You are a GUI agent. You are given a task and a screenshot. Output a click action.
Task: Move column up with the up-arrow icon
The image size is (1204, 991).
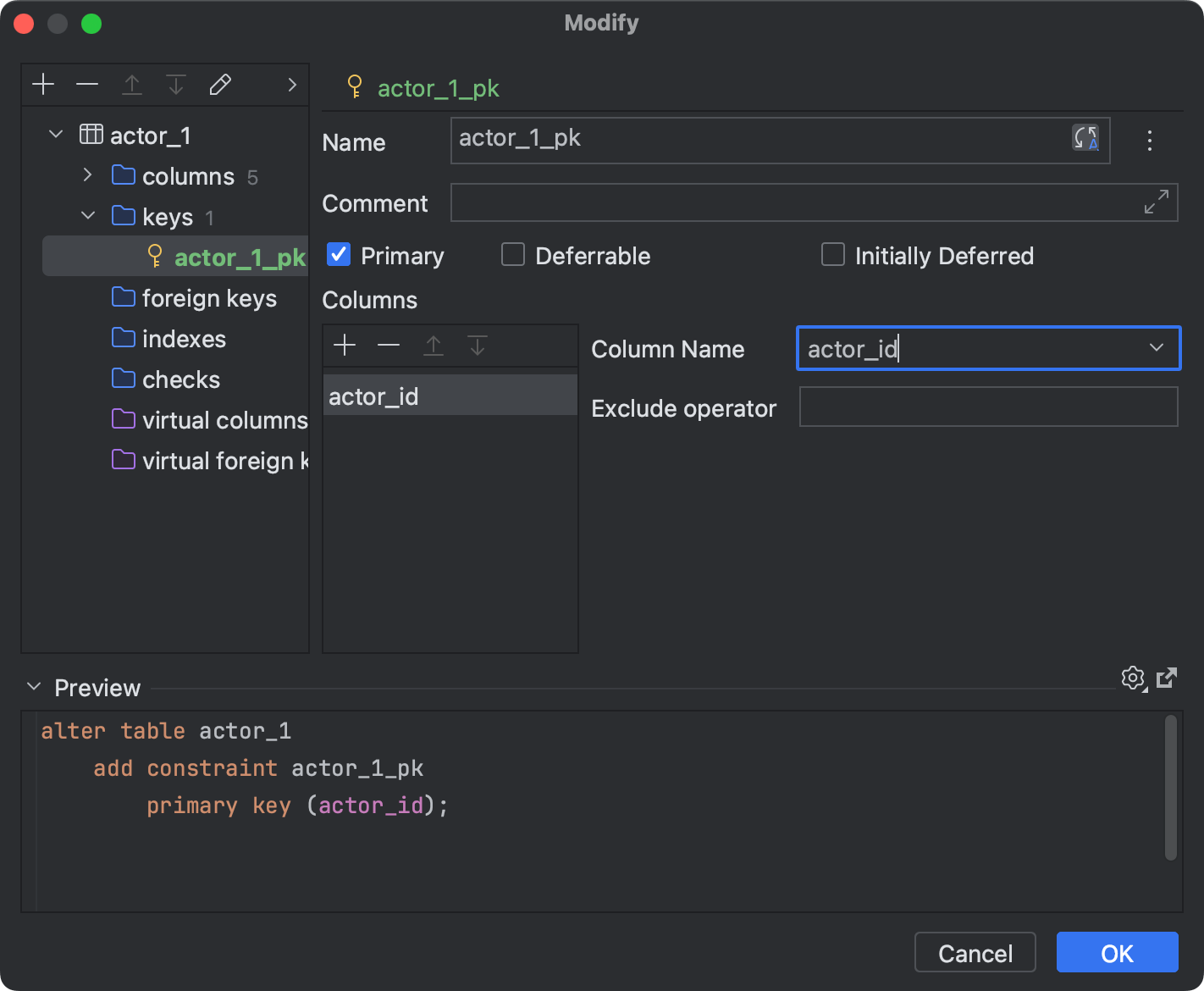(x=434, y=345)
